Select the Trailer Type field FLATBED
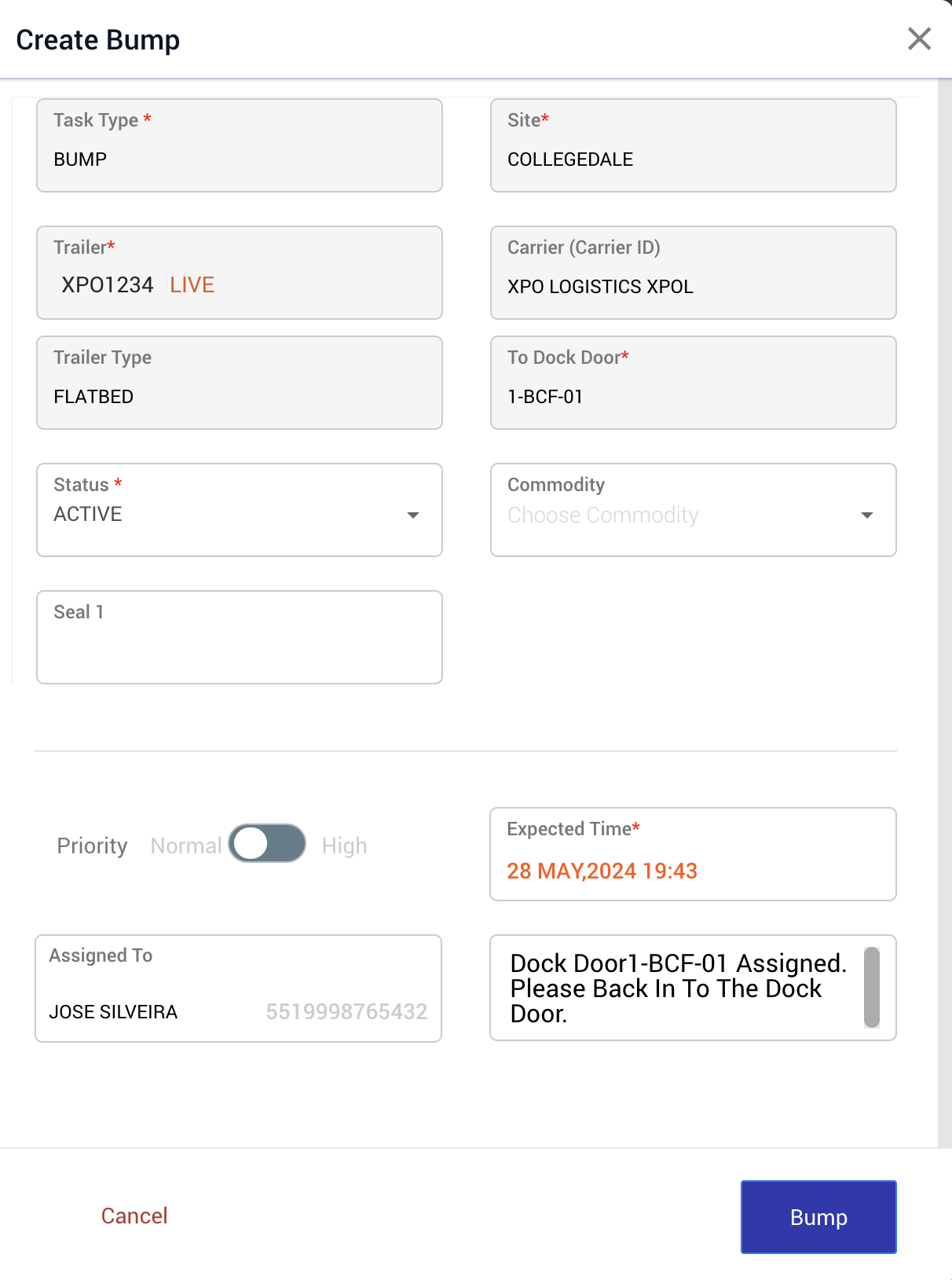 240,383
